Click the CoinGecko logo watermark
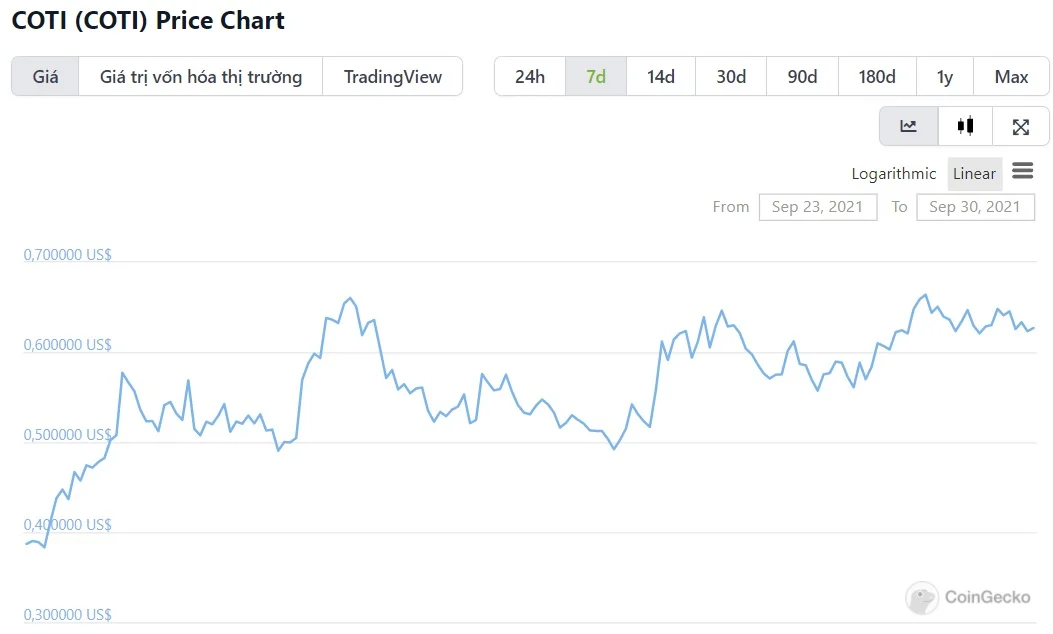 pyautogui.click(x=968, y=597)
